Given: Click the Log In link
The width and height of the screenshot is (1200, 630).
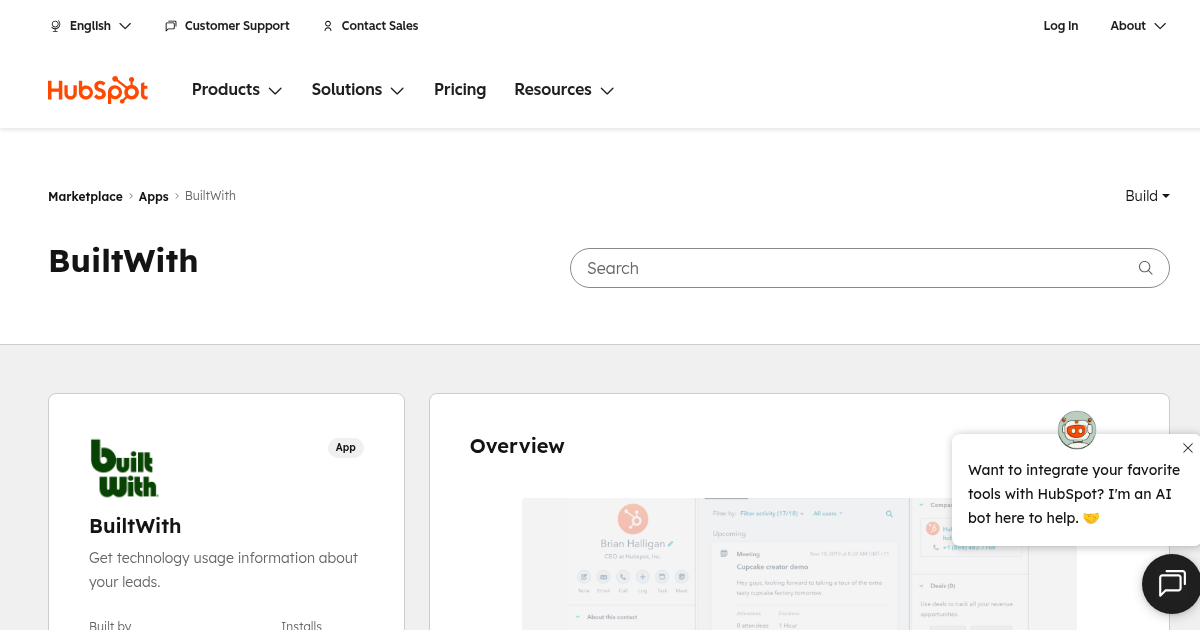Looking at the screenshot, I should pyautogui.click(x=1061, y=26).
